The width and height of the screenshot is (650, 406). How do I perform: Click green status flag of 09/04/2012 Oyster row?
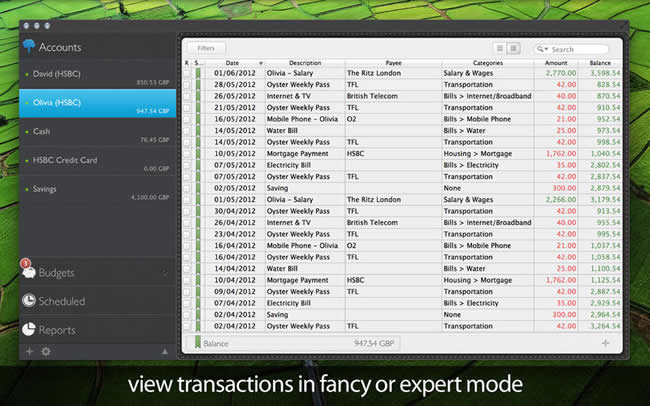tap(198, 292)
